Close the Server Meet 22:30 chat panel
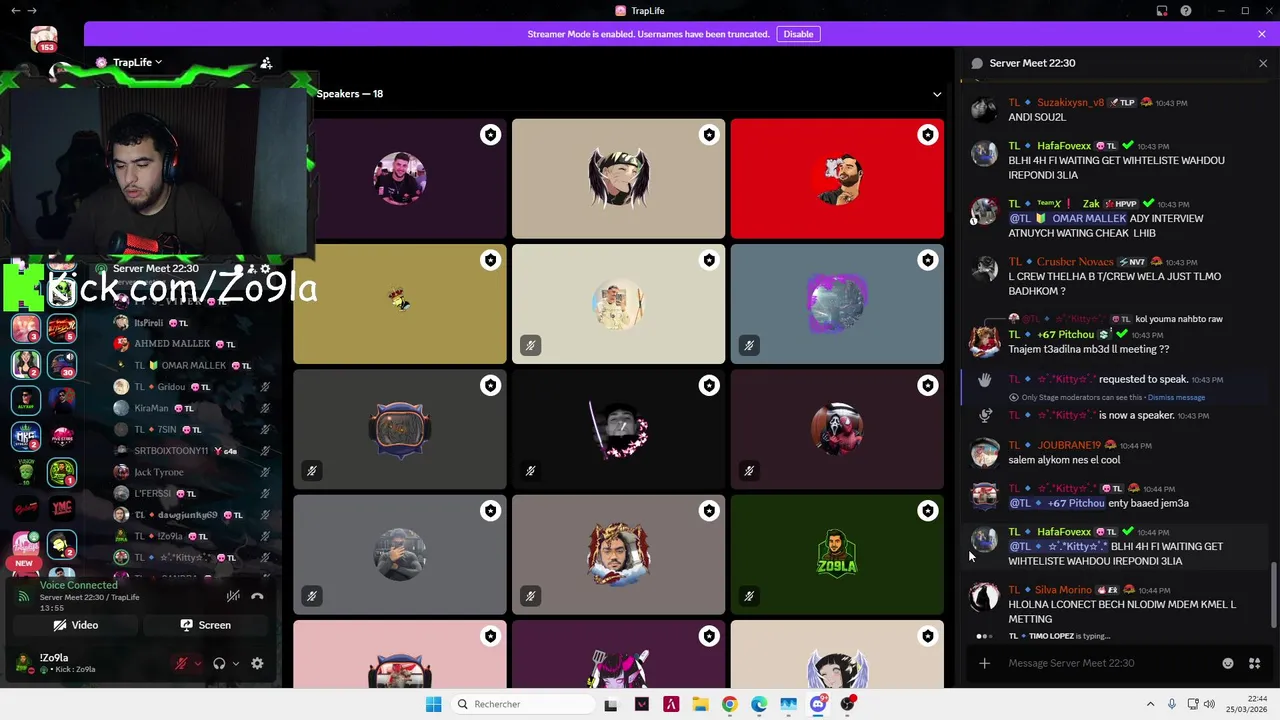Screen dimensions: 1280x720 1262,63
